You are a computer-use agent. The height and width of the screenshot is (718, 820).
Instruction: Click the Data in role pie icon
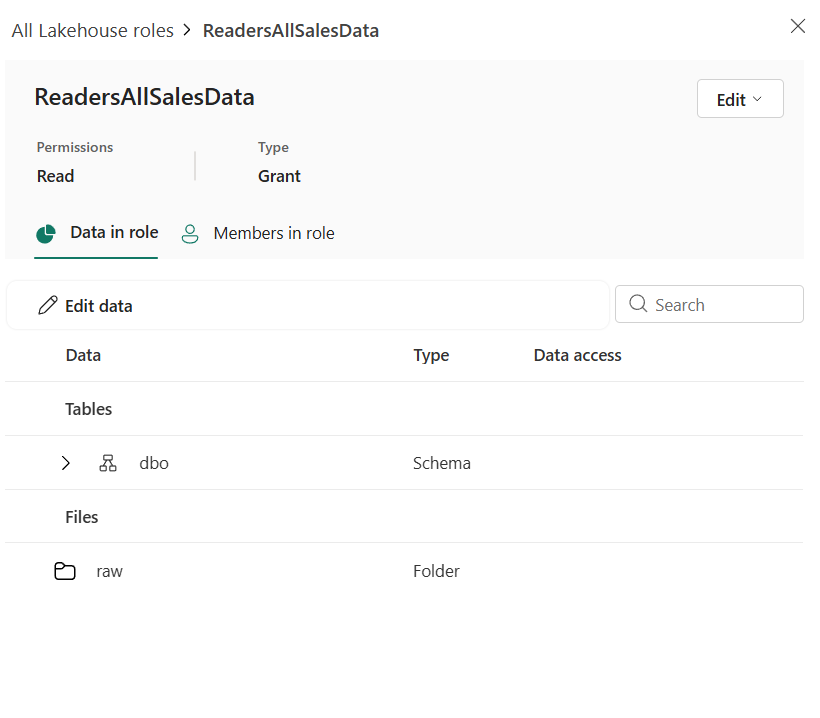pos(45,233)
